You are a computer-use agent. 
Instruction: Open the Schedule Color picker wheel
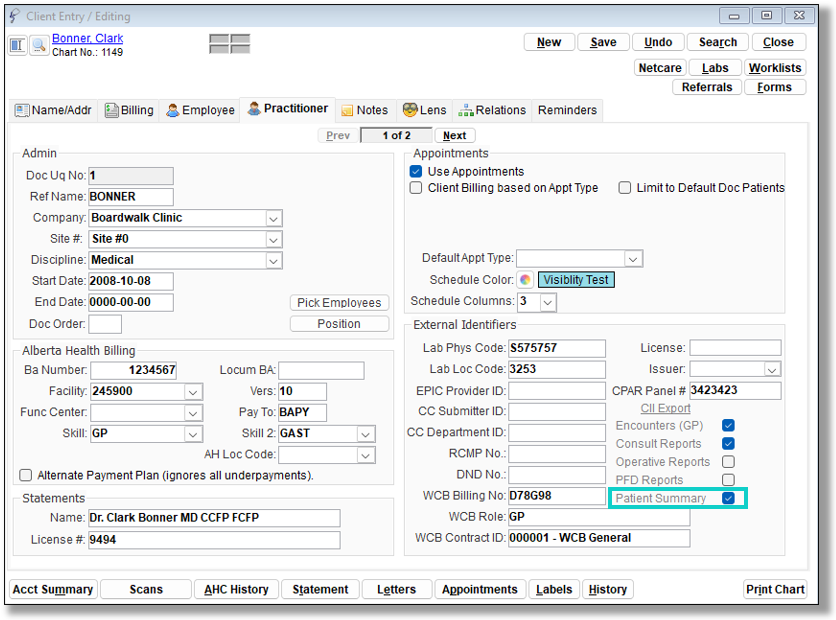point(525,280)
